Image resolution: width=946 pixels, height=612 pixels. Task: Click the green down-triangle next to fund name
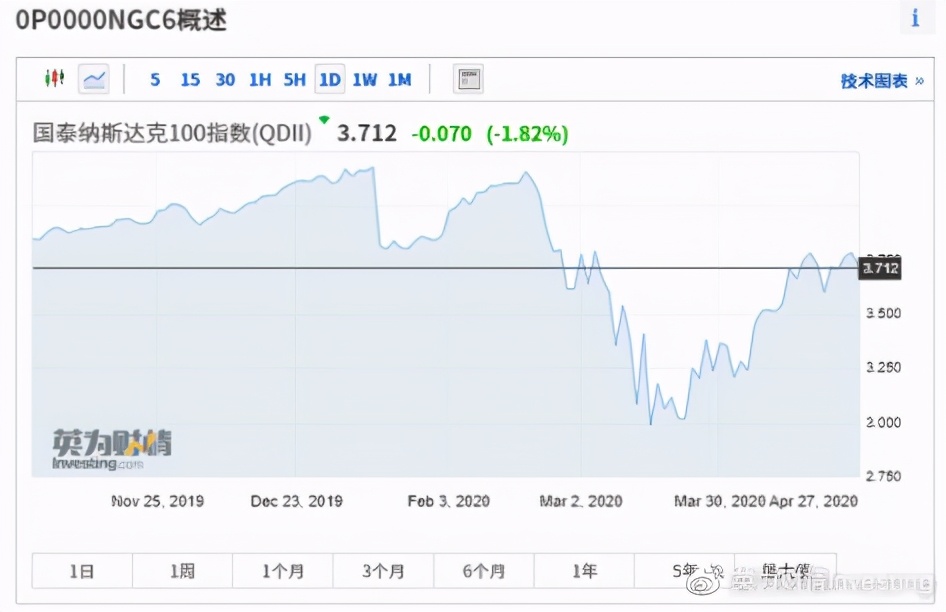(323, 118)
